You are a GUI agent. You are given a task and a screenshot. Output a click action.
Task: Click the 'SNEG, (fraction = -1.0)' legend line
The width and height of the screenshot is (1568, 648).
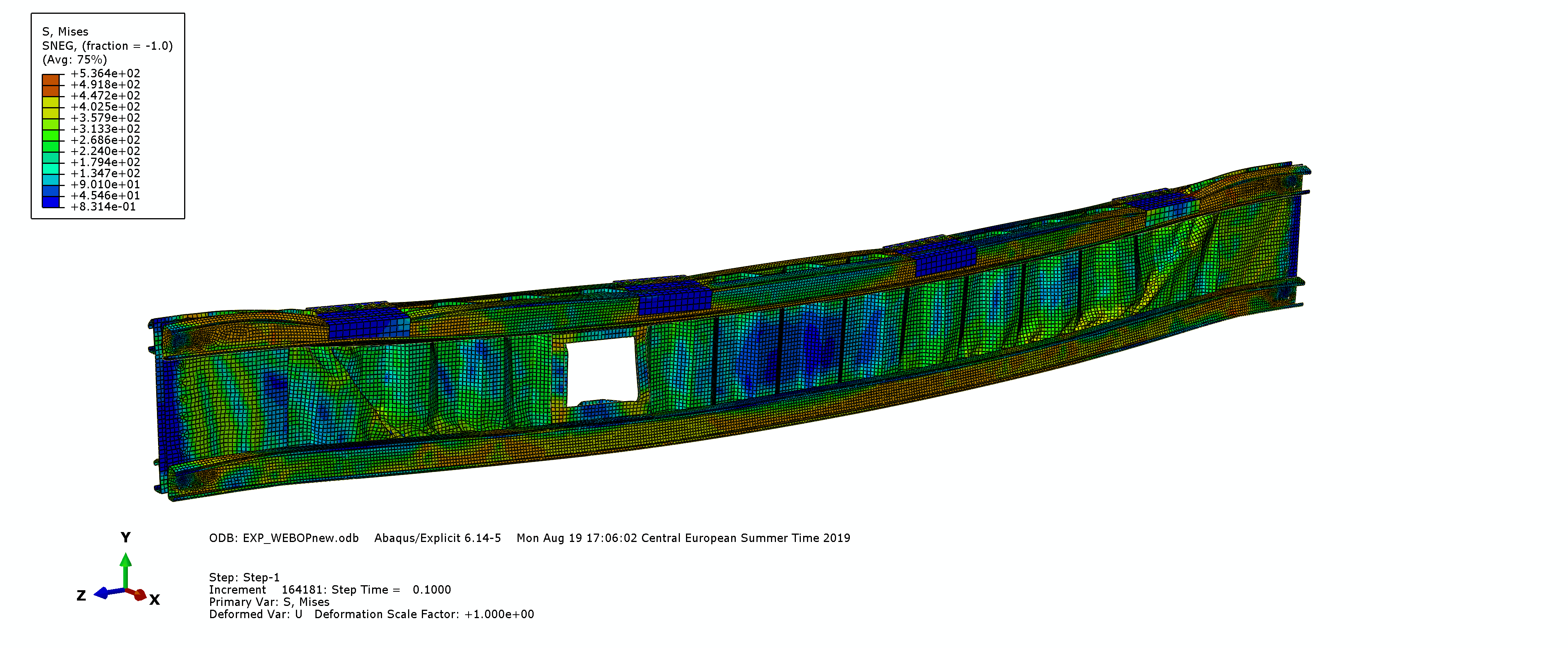coord(107,46)
